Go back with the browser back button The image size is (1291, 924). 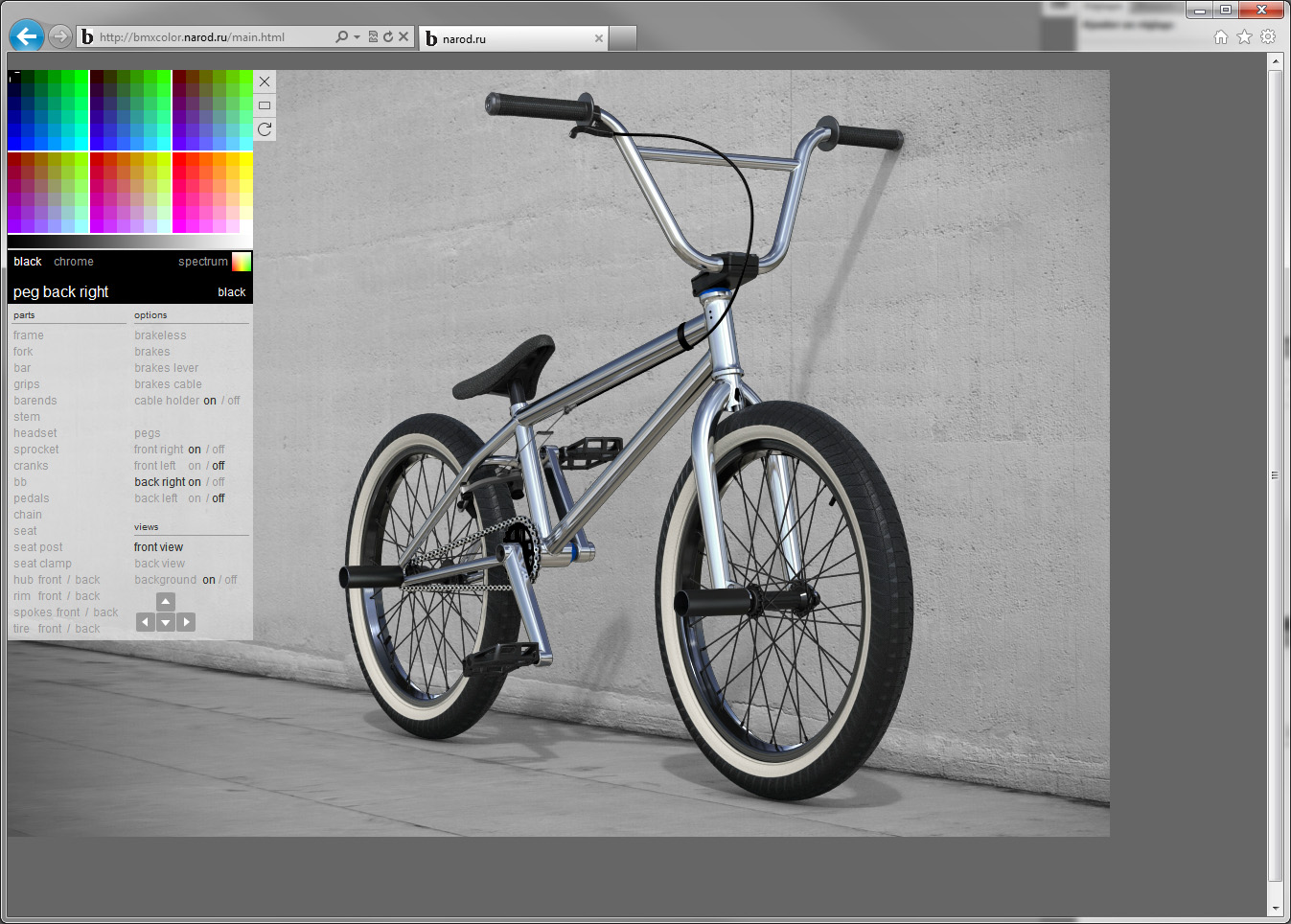(27, 36)
